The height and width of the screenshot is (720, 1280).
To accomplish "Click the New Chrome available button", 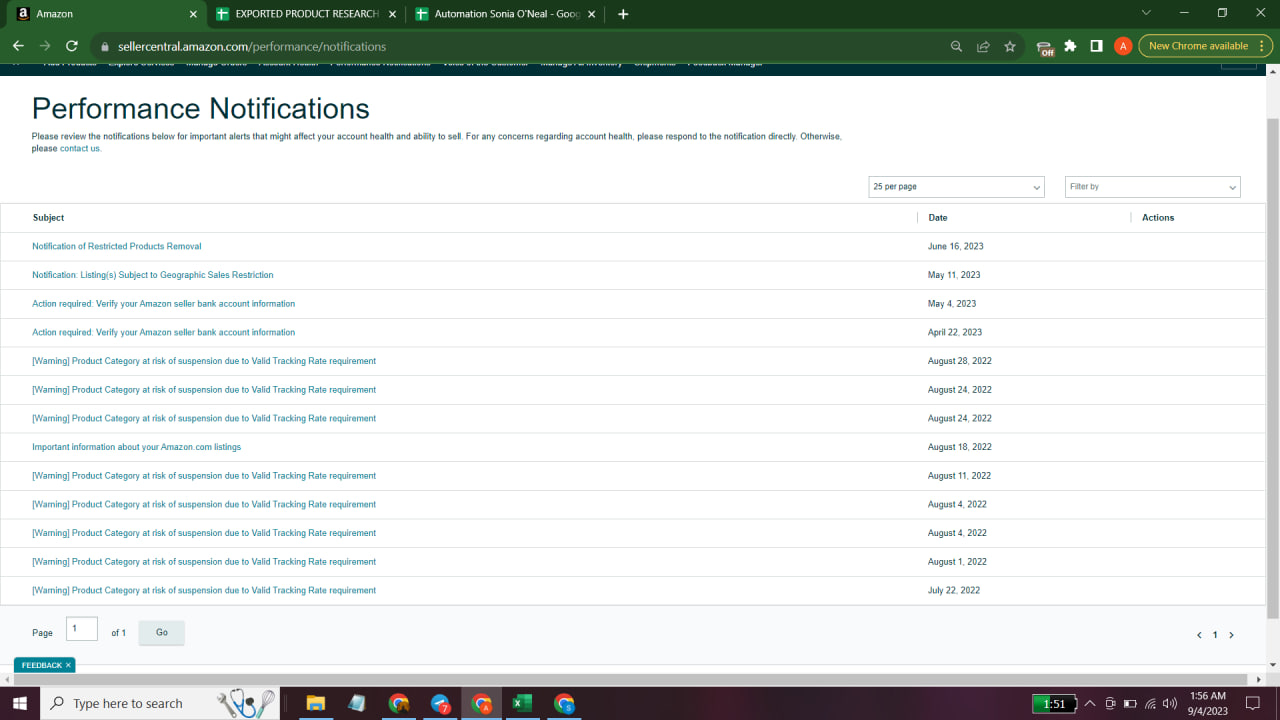I will point(1198,46).
